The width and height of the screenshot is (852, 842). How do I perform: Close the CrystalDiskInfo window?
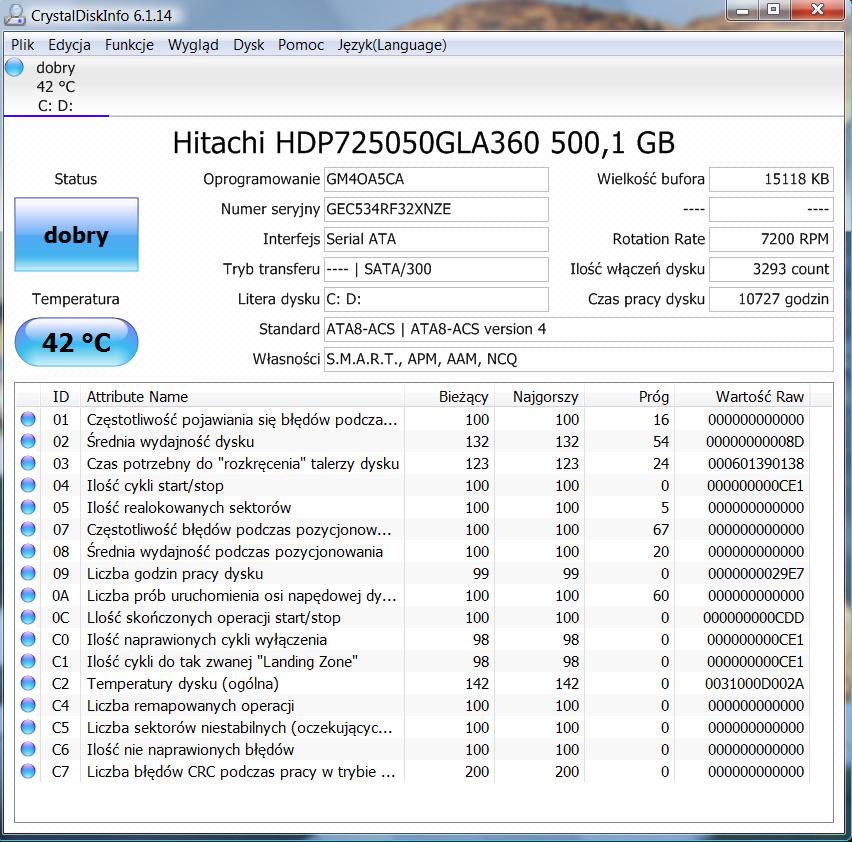point(817,10)
